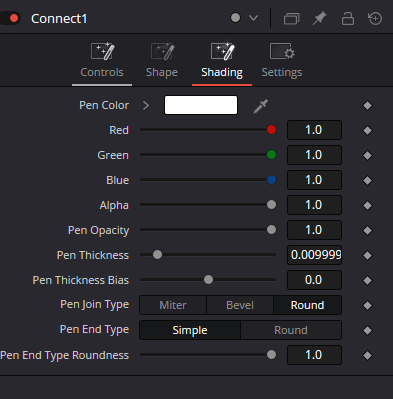The image size is (393, 399).
Task: Click the Pen Thickness Bias slider handle
Action: [x=208, y=280]
